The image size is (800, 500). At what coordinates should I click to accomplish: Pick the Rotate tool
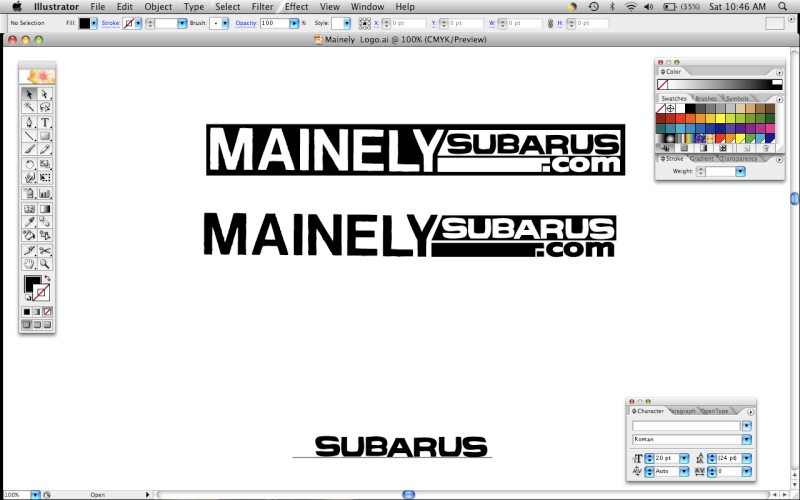(x=29, y=164)
